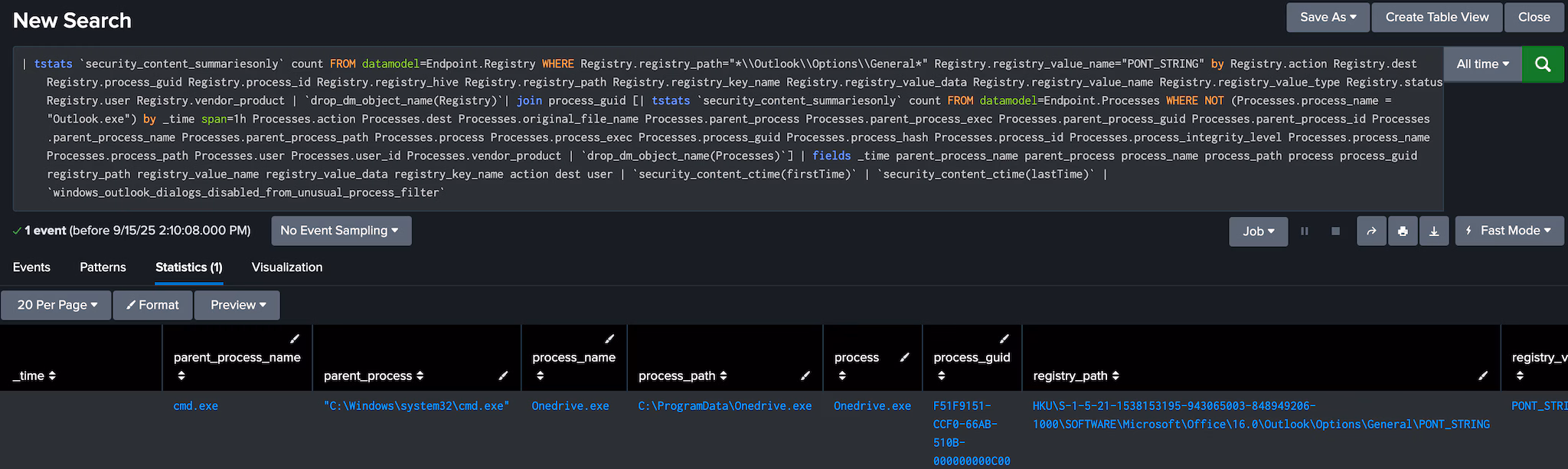The height and width of the screenshot is (469, 1568).
Task: Click the print results icon
Action: [1403, 231]
